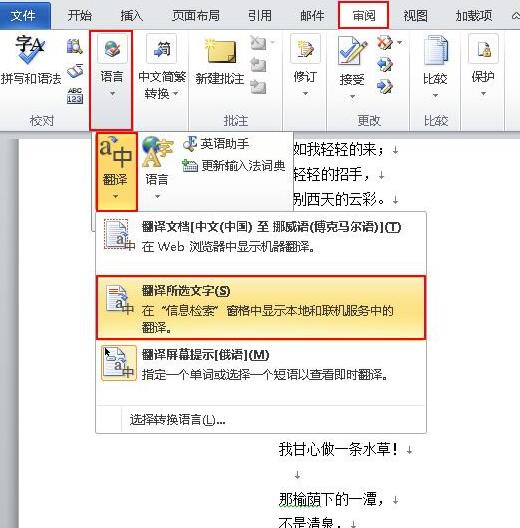Expand the 保护 dropdown arrow
This screenshot has height=528, width=520.
point(484,94)
